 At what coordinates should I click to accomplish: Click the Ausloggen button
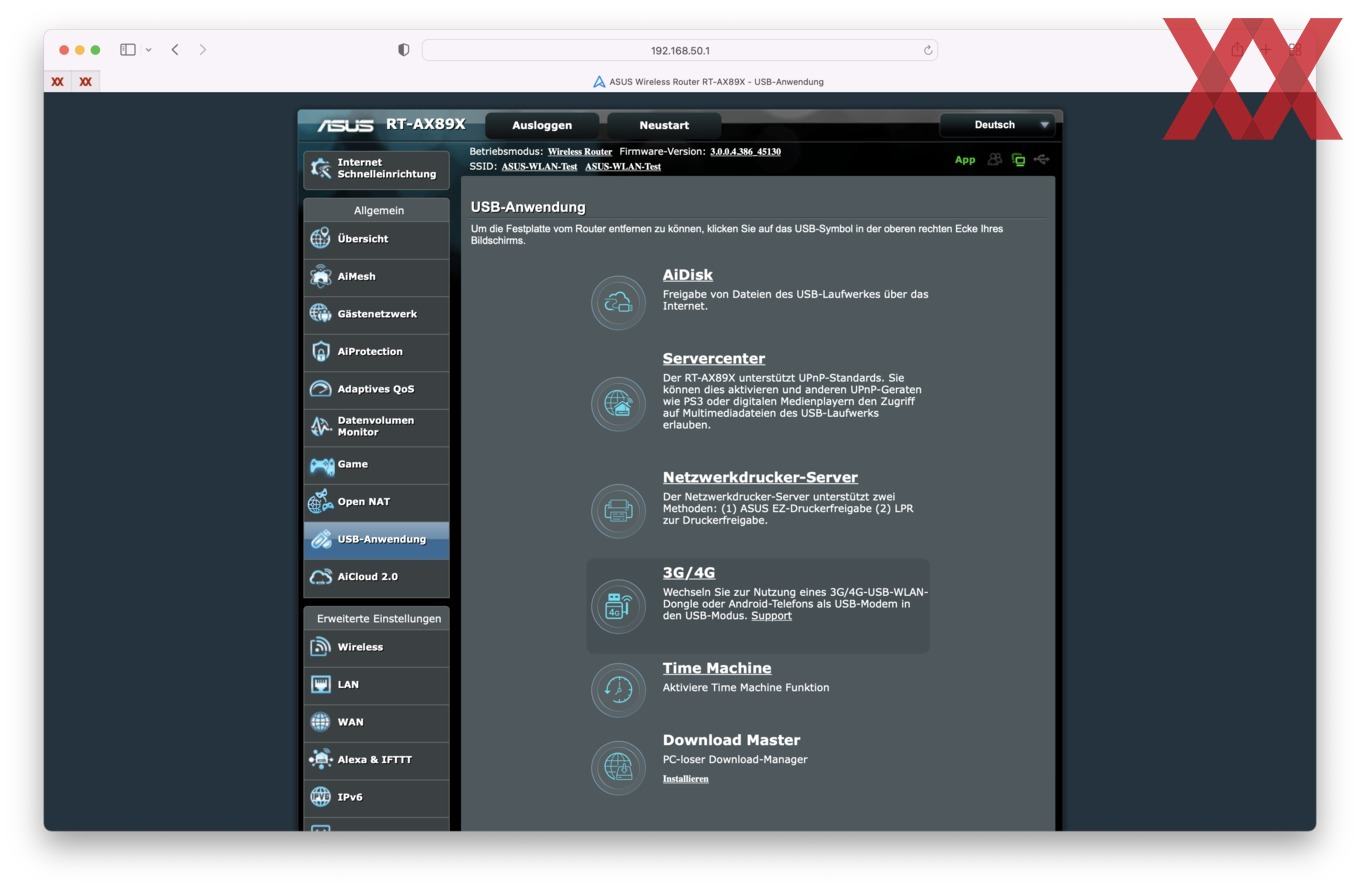click(542, 125)
